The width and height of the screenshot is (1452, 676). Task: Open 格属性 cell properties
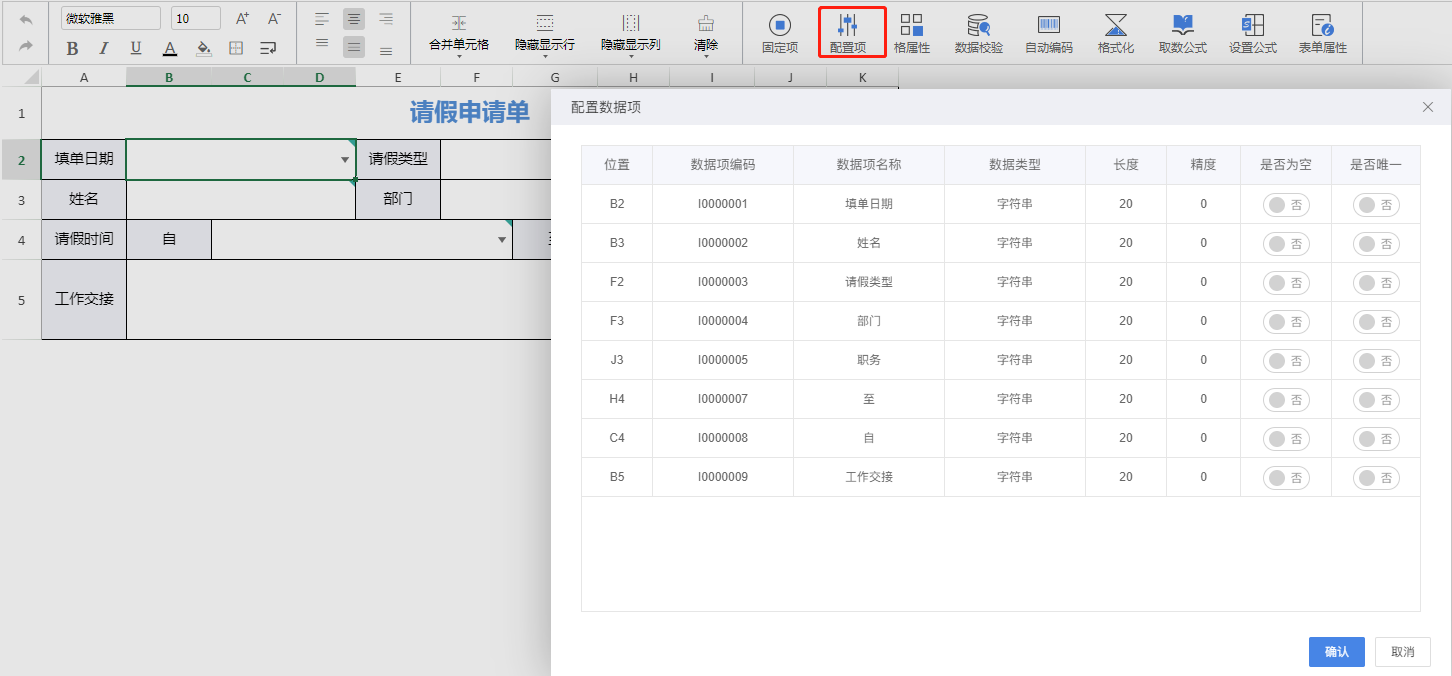pyautogui.click(x=912, y=33)
